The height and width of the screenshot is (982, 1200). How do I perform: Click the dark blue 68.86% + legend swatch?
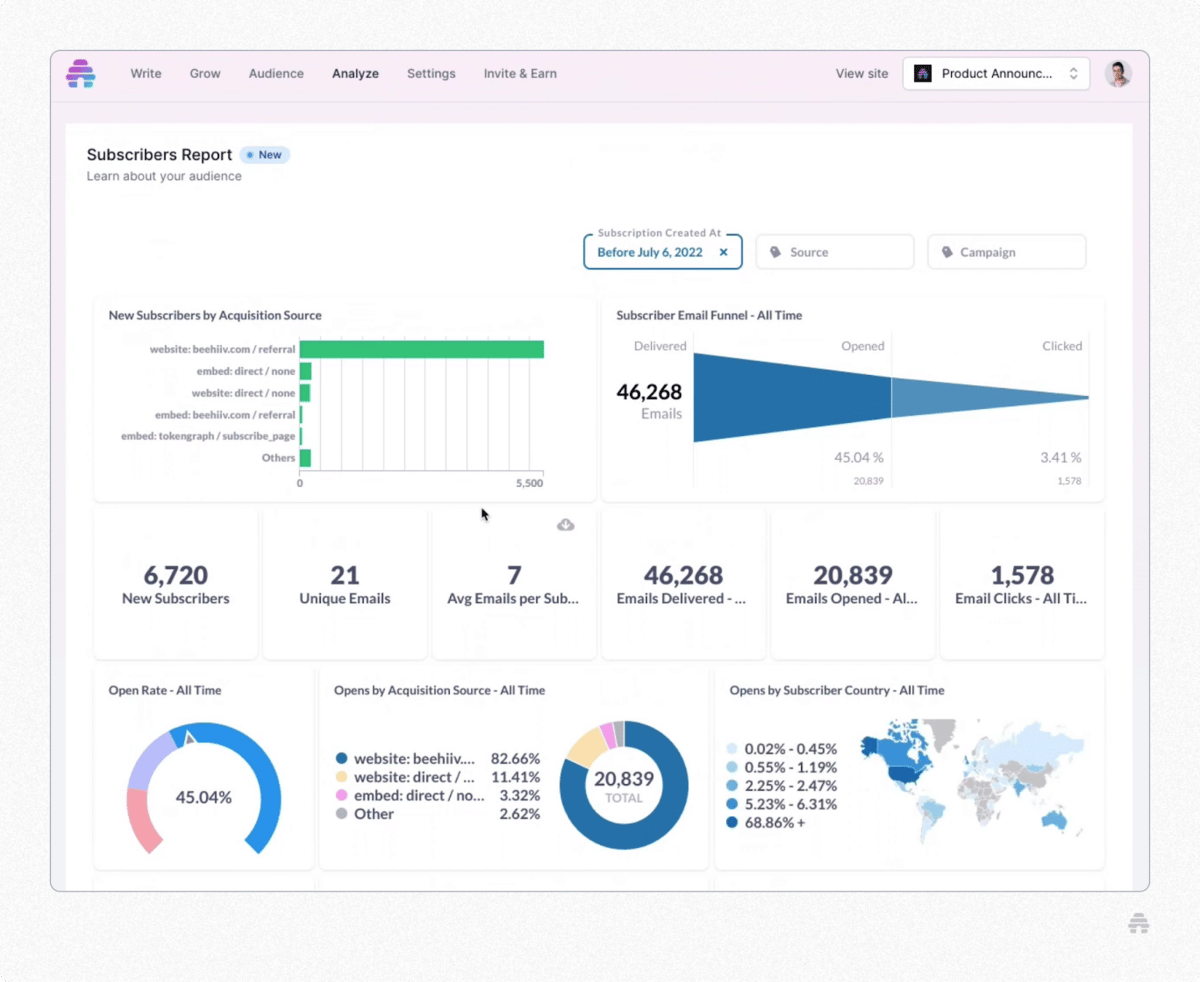[x=732, y=823]
